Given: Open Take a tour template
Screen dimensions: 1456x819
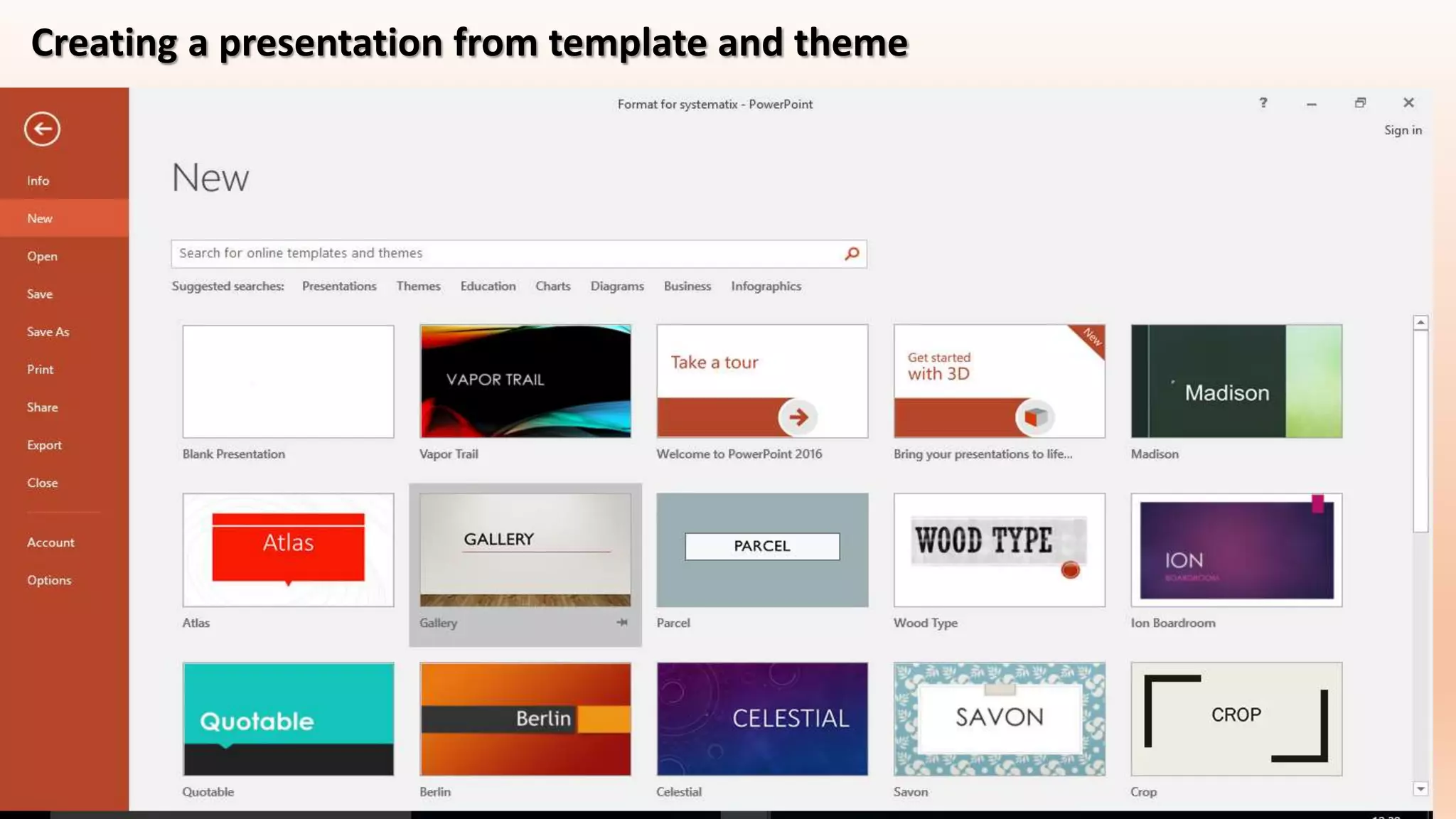Looking at the screenshot, I should 762,381.
